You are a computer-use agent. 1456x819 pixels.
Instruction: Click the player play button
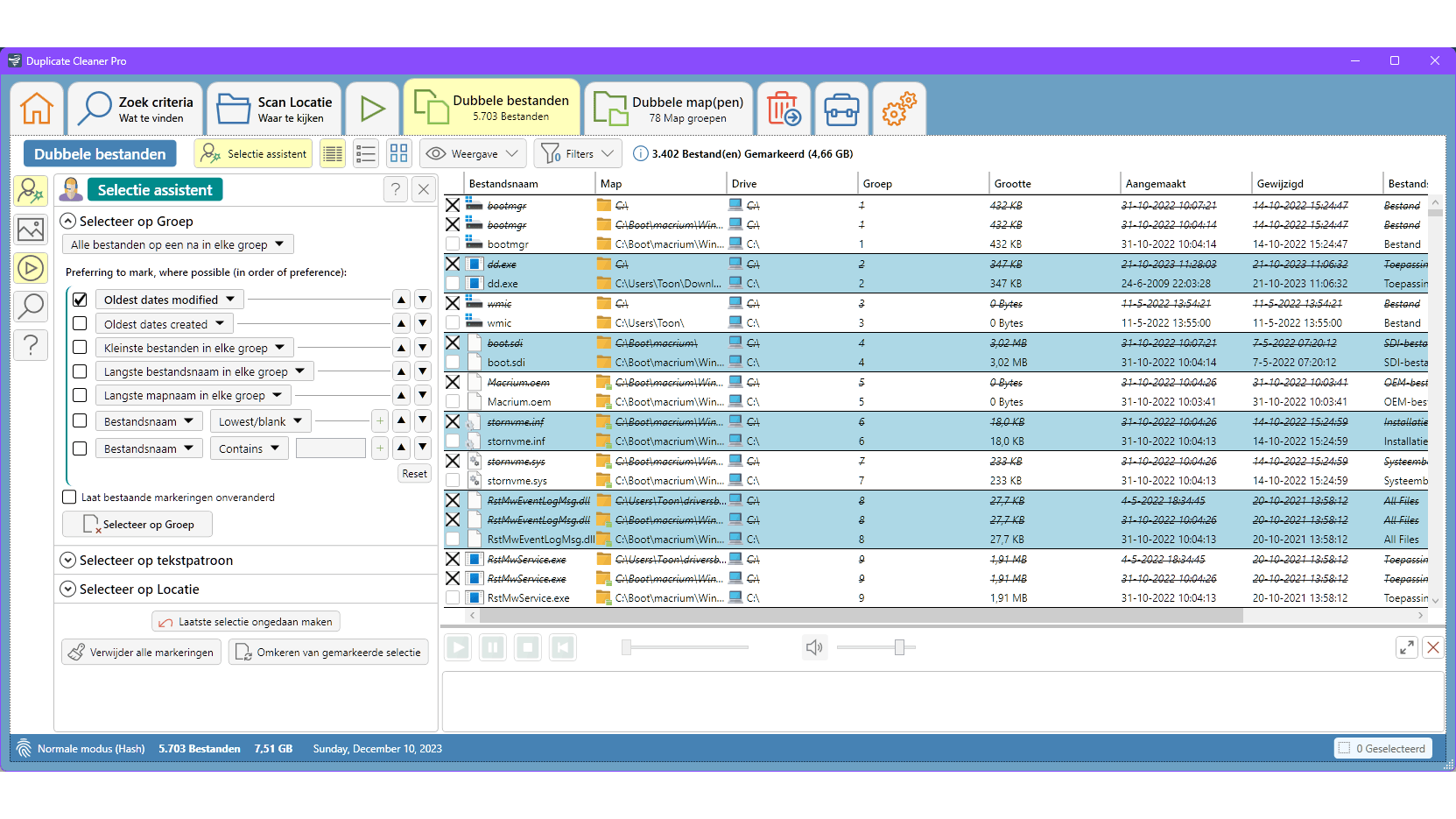(458, 647)
